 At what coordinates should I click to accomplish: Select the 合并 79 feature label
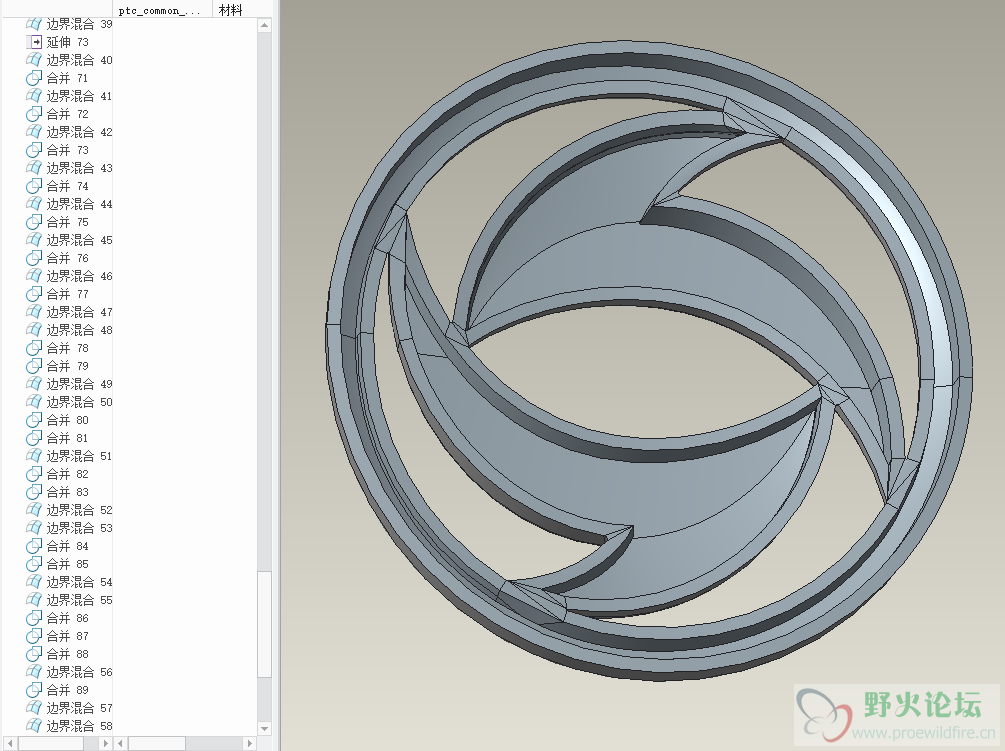68,366
